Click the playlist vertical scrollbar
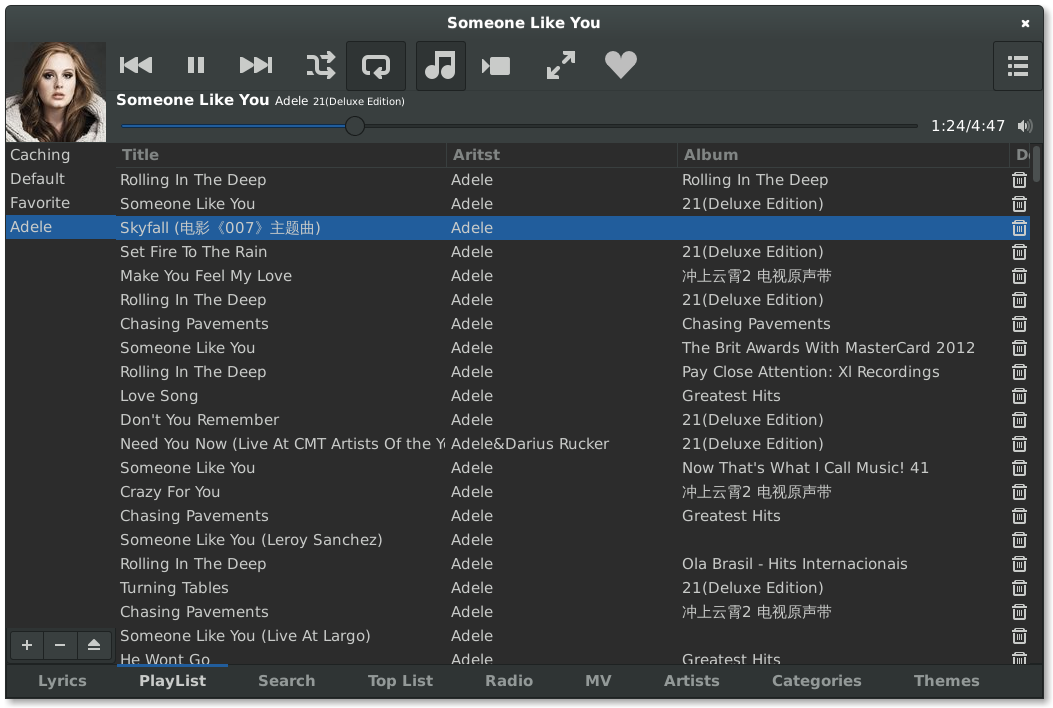This screenshot has height=708, width=1053. tap(1036, 163)
